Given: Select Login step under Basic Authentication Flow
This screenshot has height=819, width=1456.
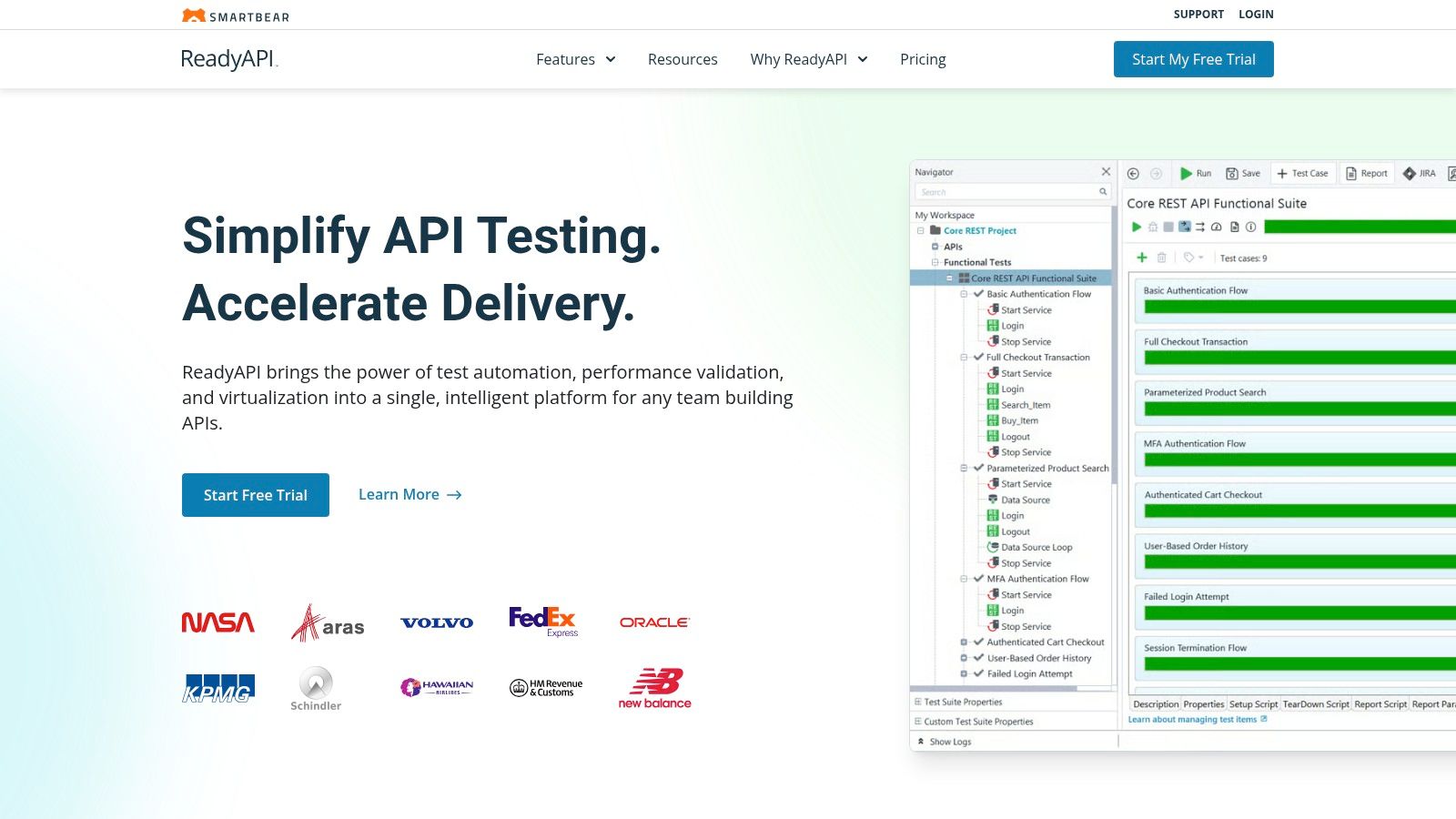Looking at the screenshot, I should (x=1006, y=326).
